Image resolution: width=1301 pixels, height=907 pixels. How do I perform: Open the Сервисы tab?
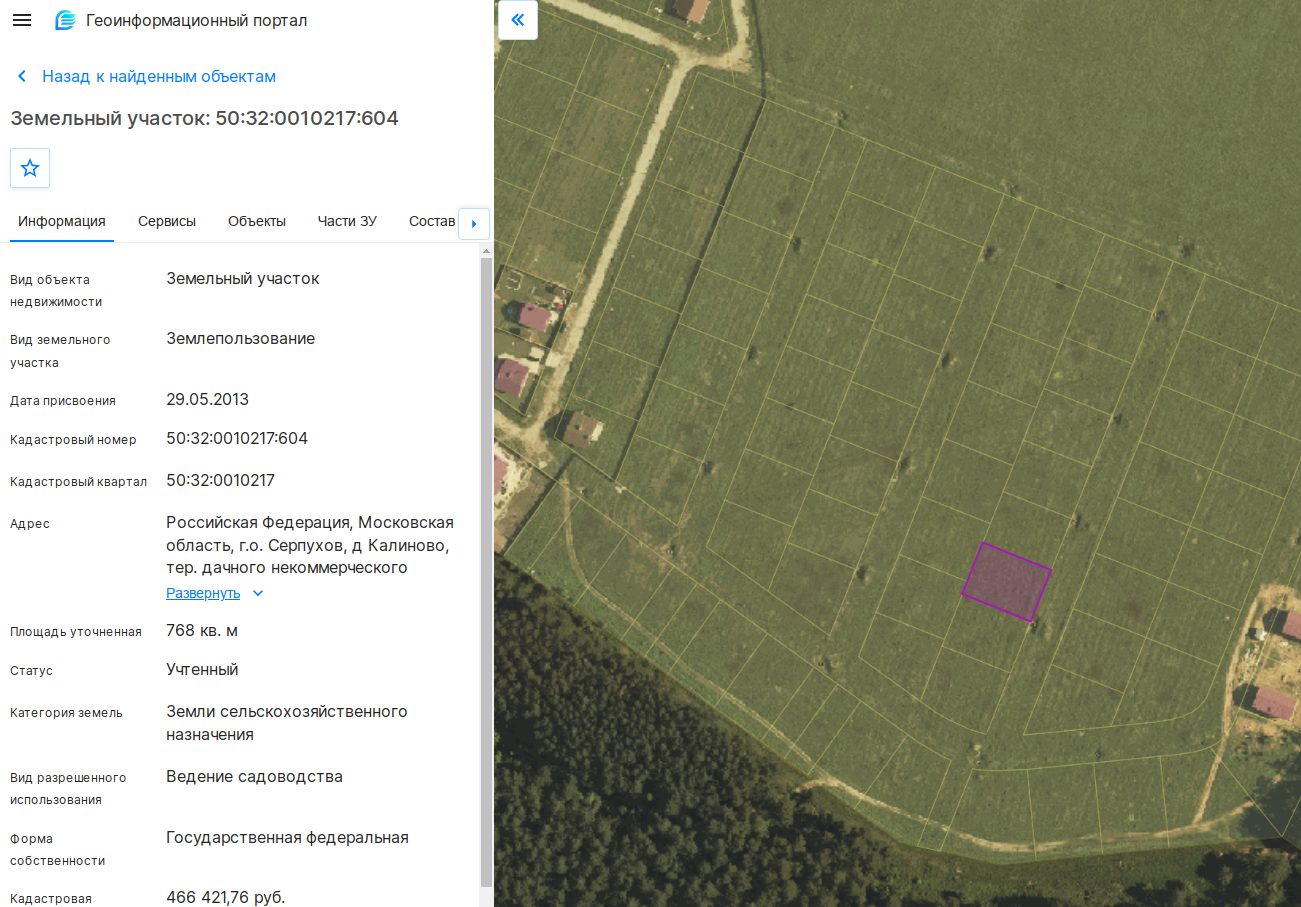[x=167, y=221]
